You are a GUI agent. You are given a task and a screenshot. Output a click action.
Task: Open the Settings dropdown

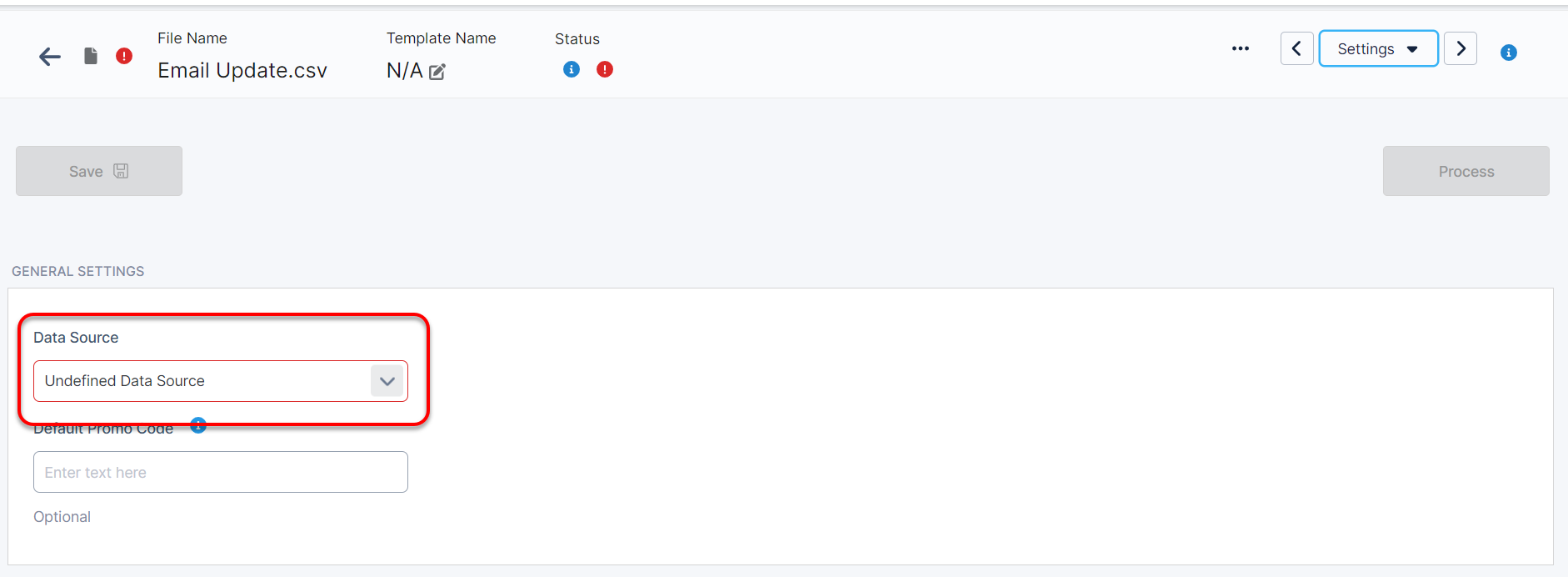point(1378,48)
